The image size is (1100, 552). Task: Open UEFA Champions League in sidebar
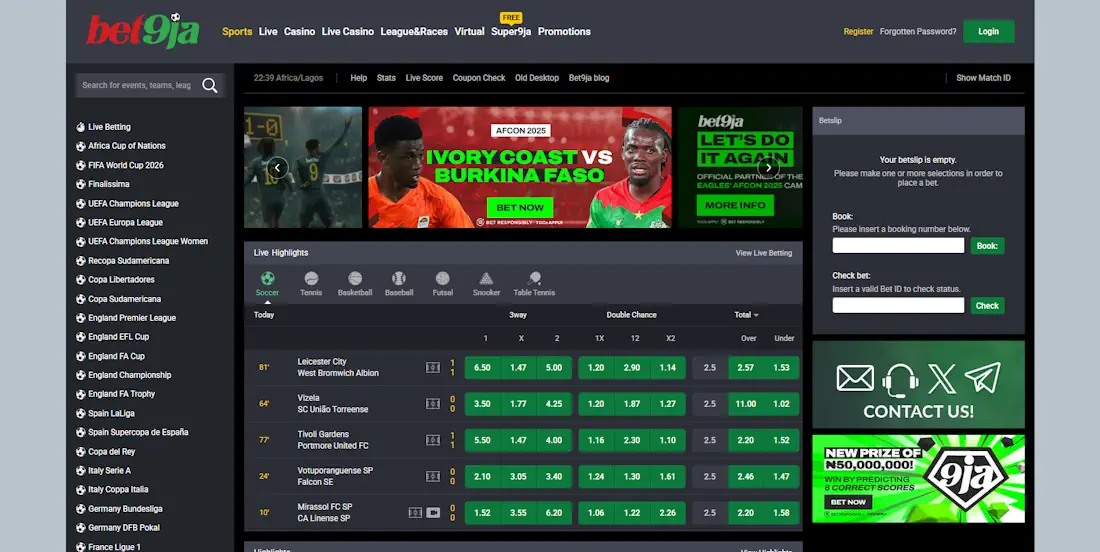pos(133,203)
